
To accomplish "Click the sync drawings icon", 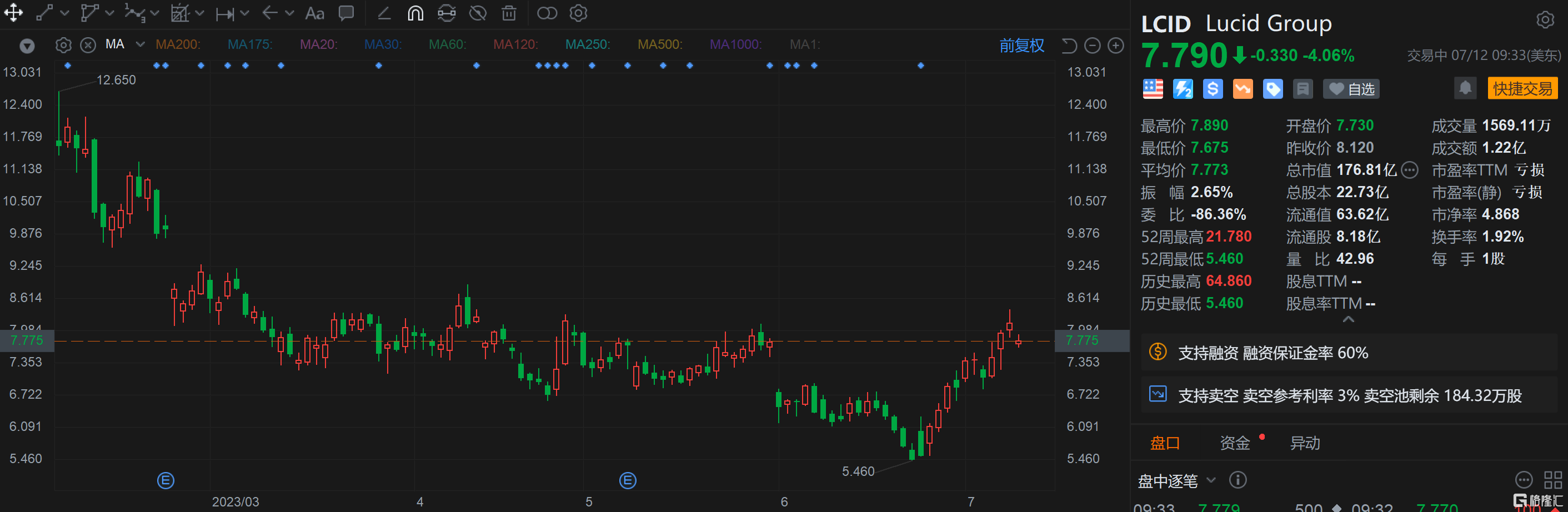I will click(447, 13).
